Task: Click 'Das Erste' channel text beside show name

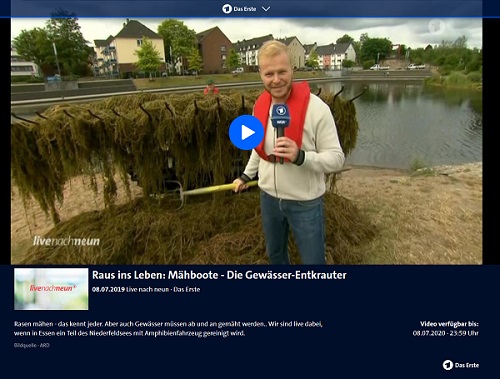Action: coord(187,289)
